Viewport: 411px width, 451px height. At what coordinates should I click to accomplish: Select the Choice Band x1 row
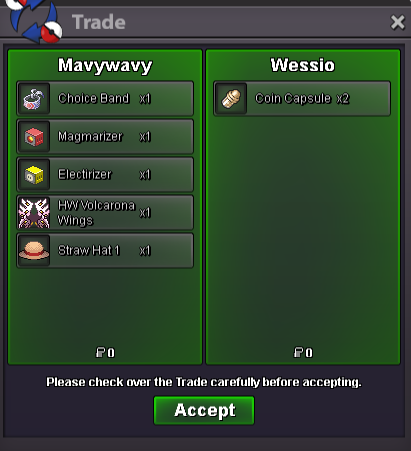point(105,99)
